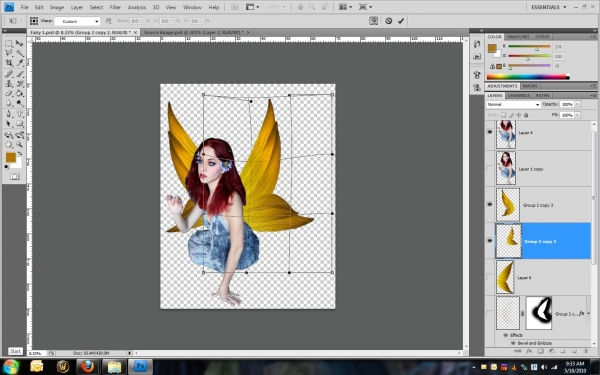The image size is (600, 375).
Task: Select the Move tool
Action: pos(20,44)
